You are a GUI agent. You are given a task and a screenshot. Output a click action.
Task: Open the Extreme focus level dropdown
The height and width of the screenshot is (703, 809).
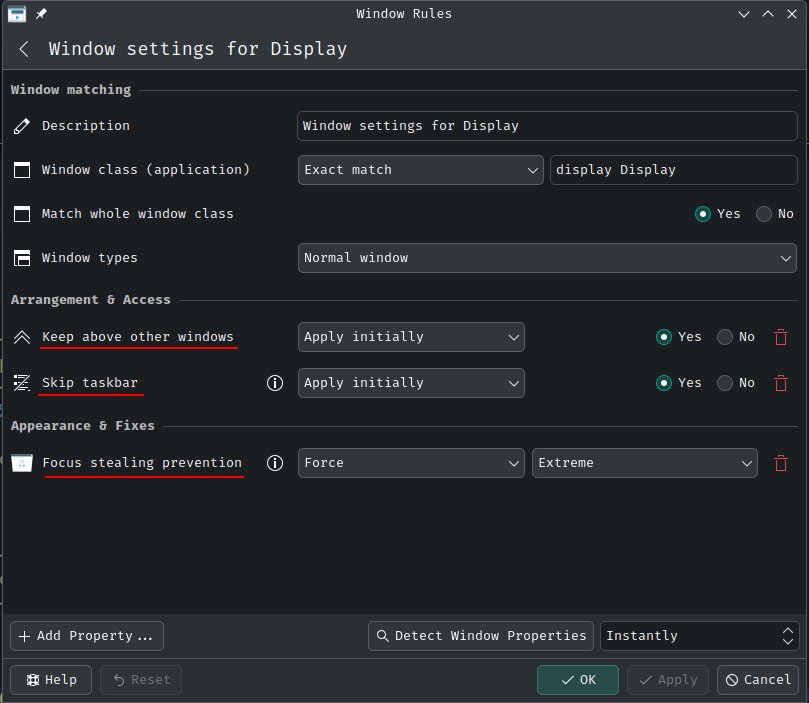[645, 463]
